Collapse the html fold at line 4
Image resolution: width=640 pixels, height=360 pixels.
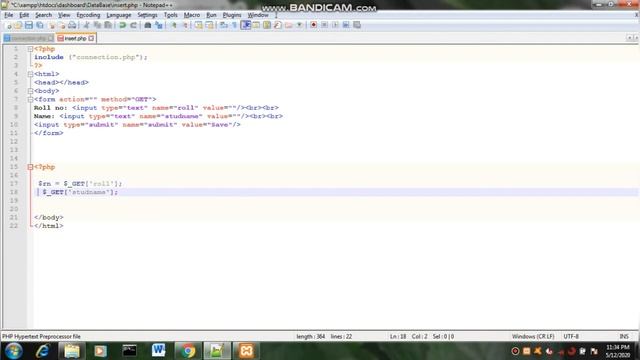(x=30, y=74)
